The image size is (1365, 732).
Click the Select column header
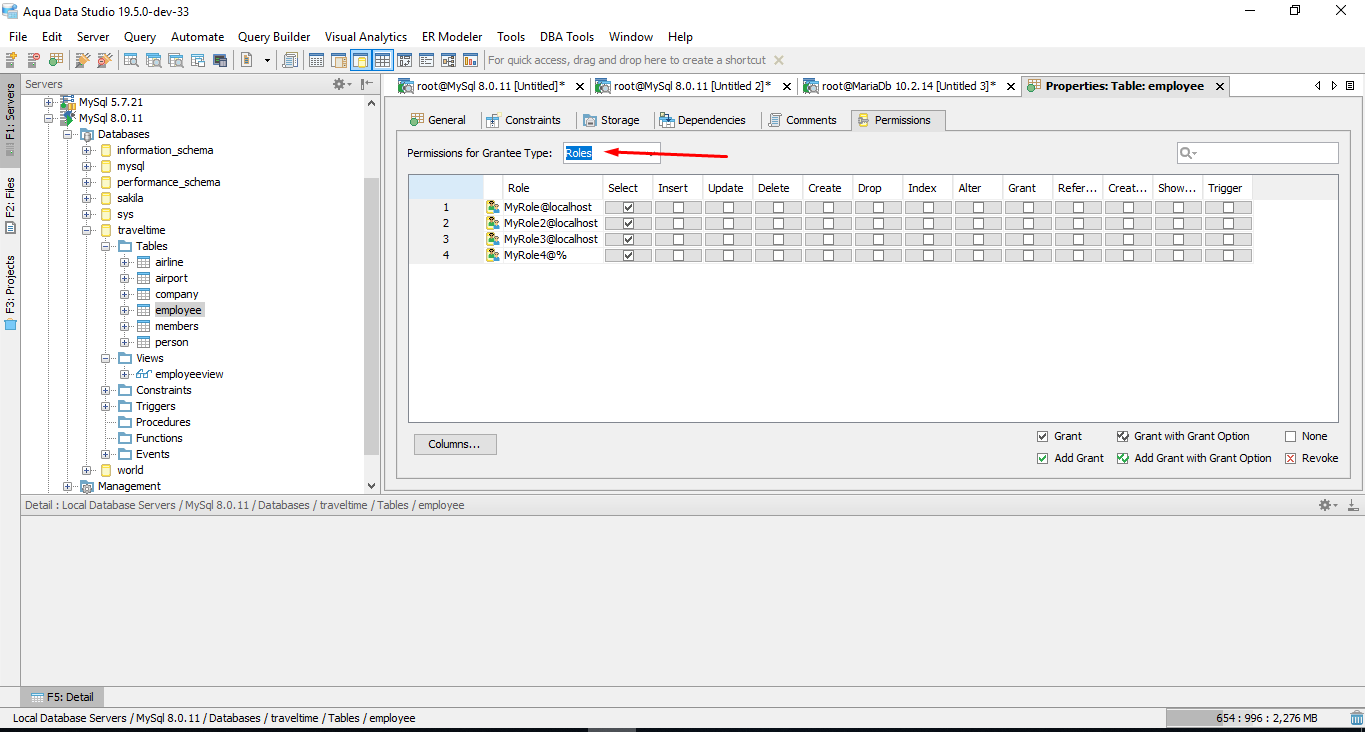tap(628, 188)
